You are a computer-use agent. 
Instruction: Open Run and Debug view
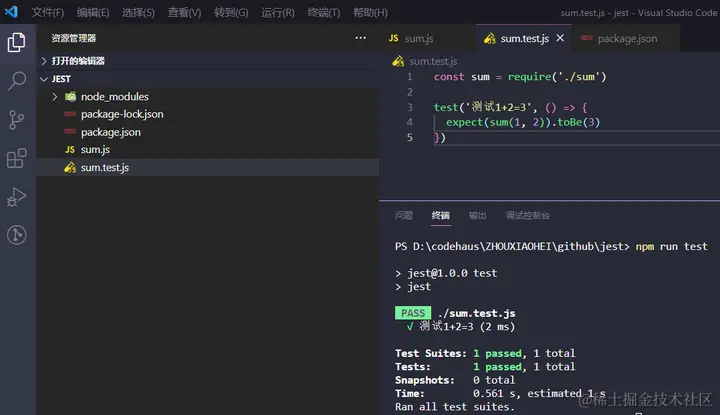[17, 197]
